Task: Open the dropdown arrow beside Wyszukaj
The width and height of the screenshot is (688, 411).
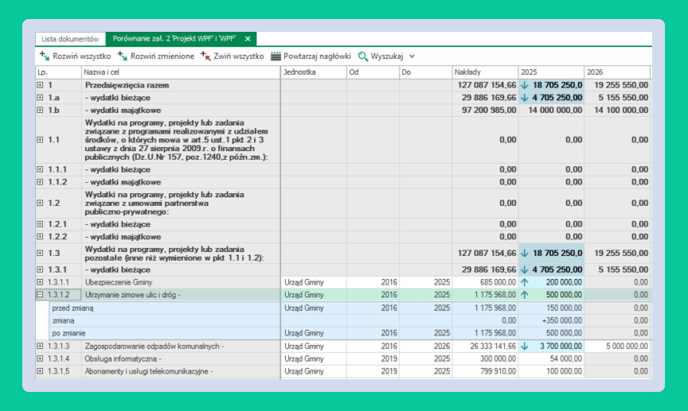Action: point(412,56)
